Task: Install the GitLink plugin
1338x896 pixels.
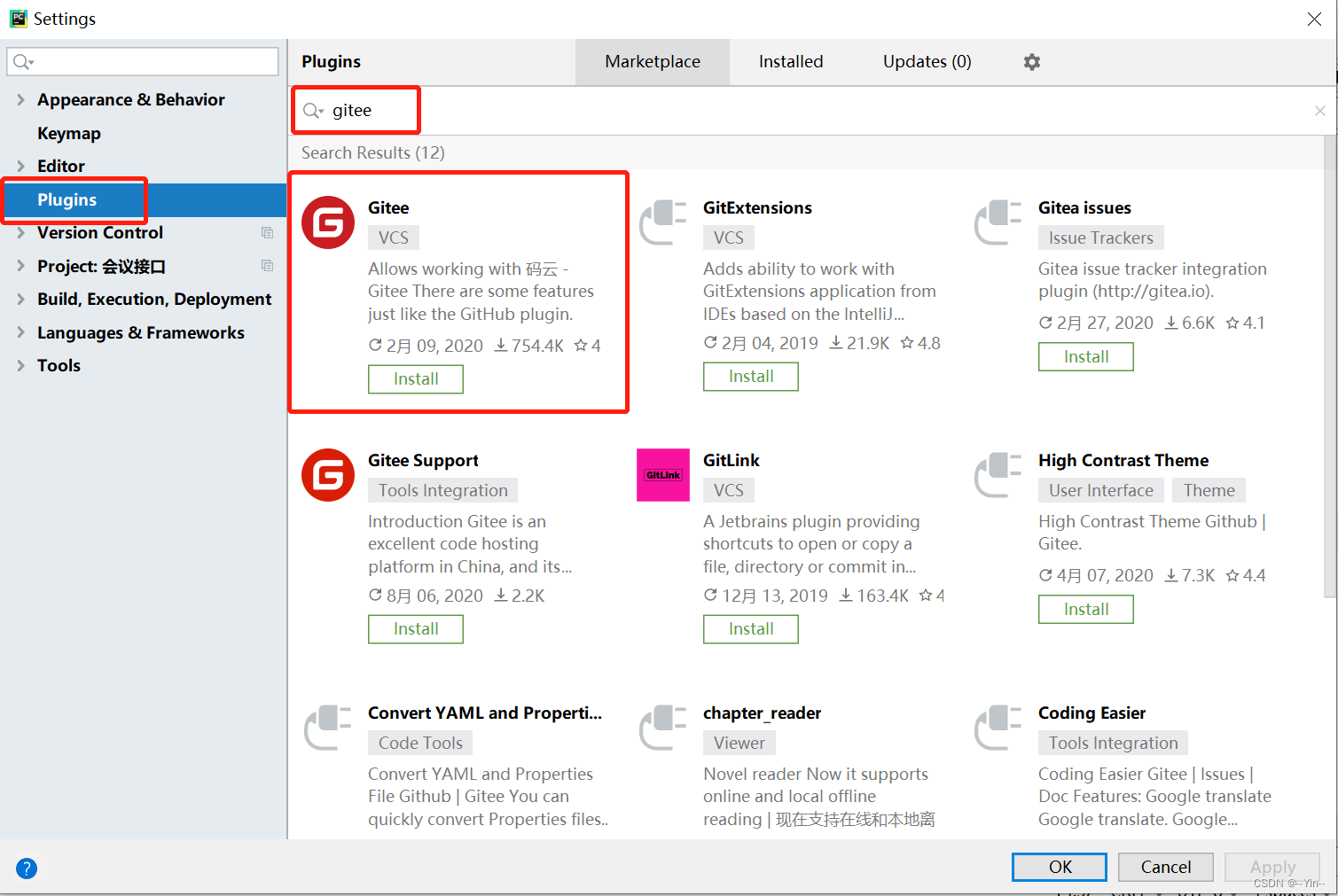Action: (751, 629)
